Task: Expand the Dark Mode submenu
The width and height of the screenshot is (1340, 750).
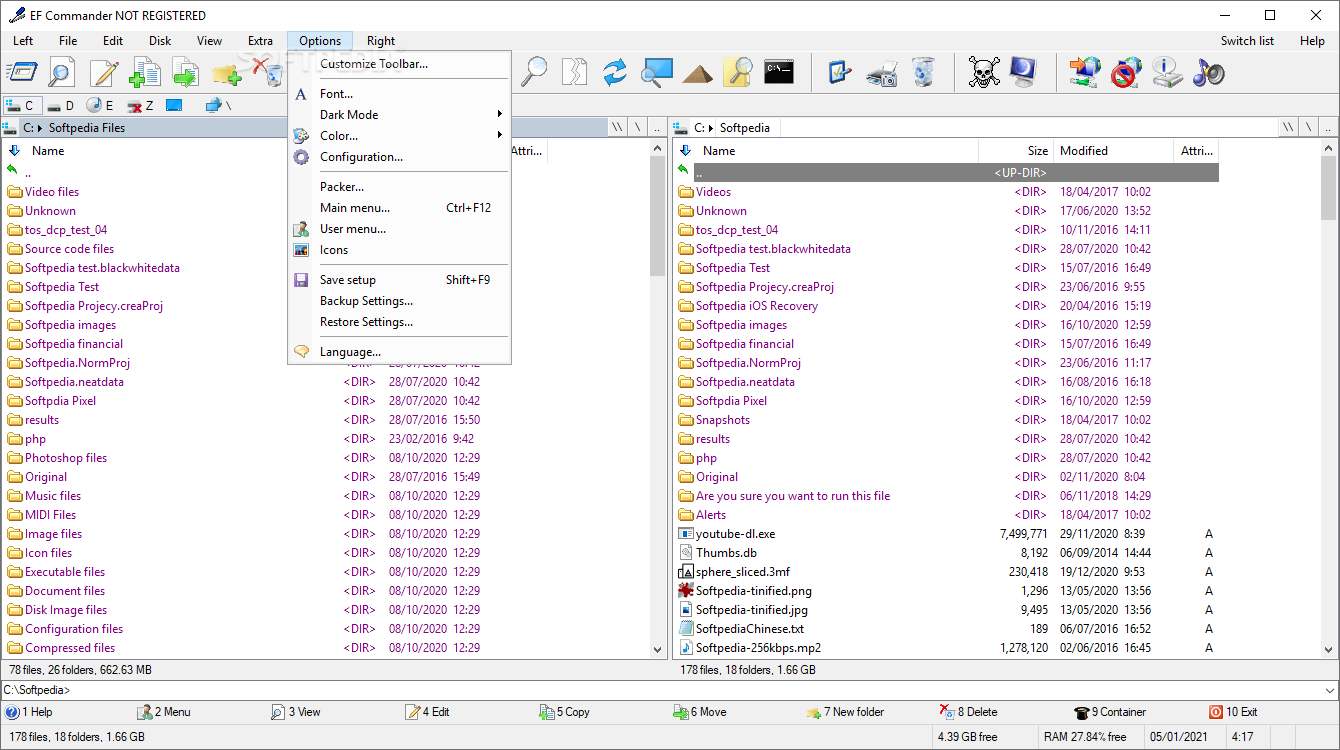Action: (x=400, y=115)
